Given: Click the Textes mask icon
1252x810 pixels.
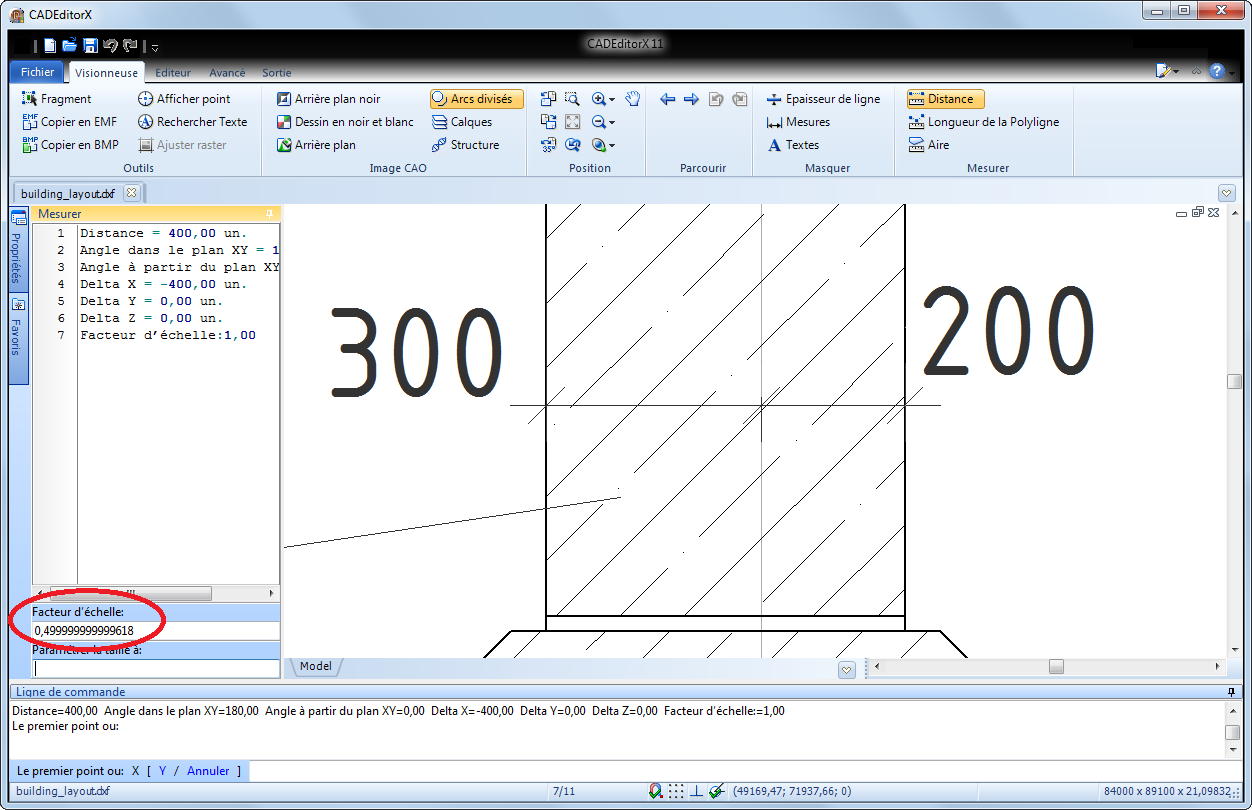Looking at the screenshot, I should (x=793, y=145).
